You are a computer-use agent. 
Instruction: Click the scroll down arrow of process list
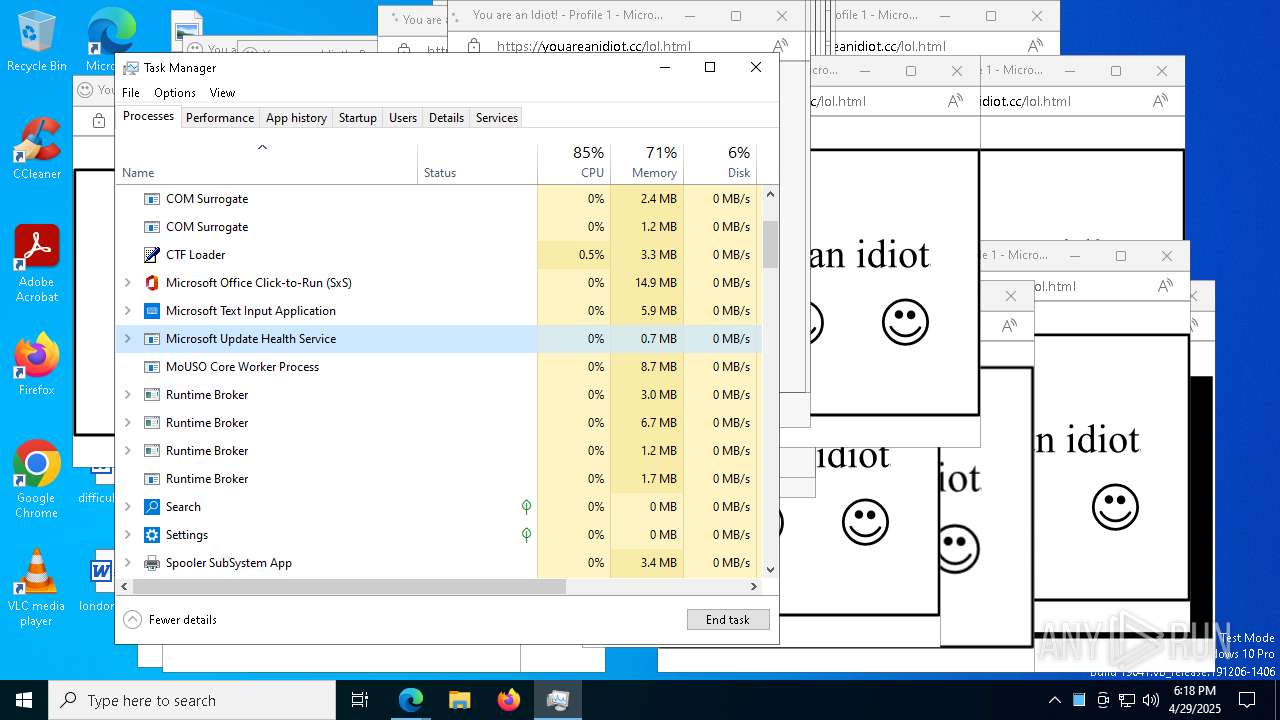coord(770,570)
